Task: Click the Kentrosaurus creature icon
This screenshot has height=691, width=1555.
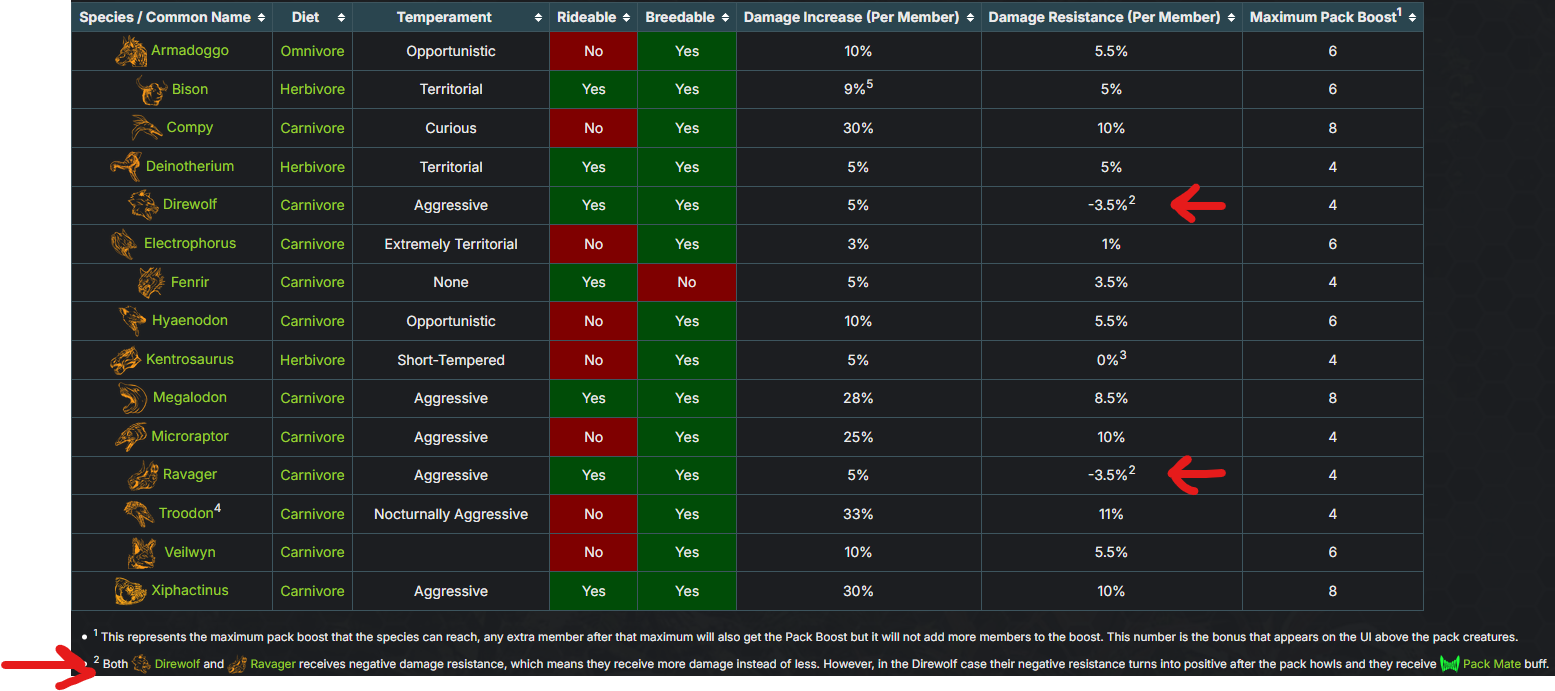Action: [x=125, y=359]
